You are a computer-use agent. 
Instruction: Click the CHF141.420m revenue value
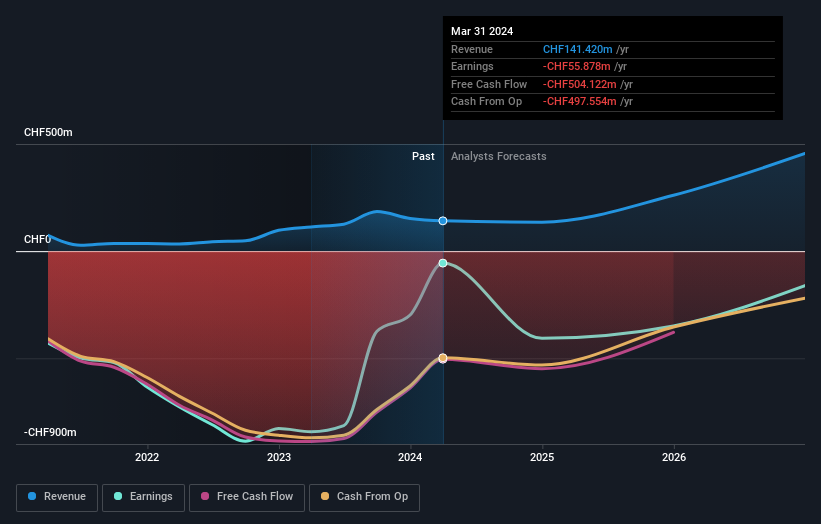tap(578, 49)
